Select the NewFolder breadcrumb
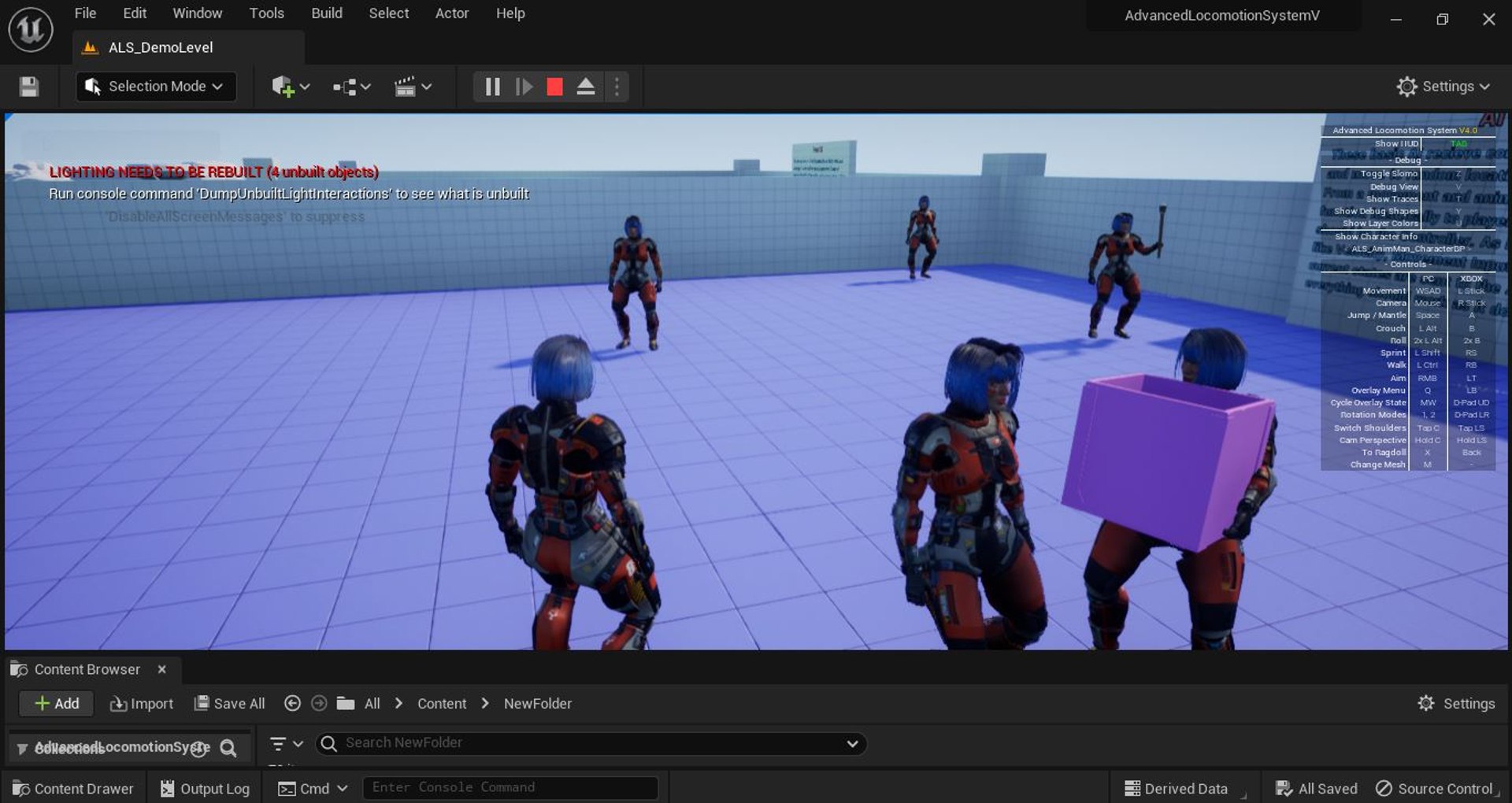This screenshot has width=1512, height=803. pyautogui.click(x=538, y=703)
